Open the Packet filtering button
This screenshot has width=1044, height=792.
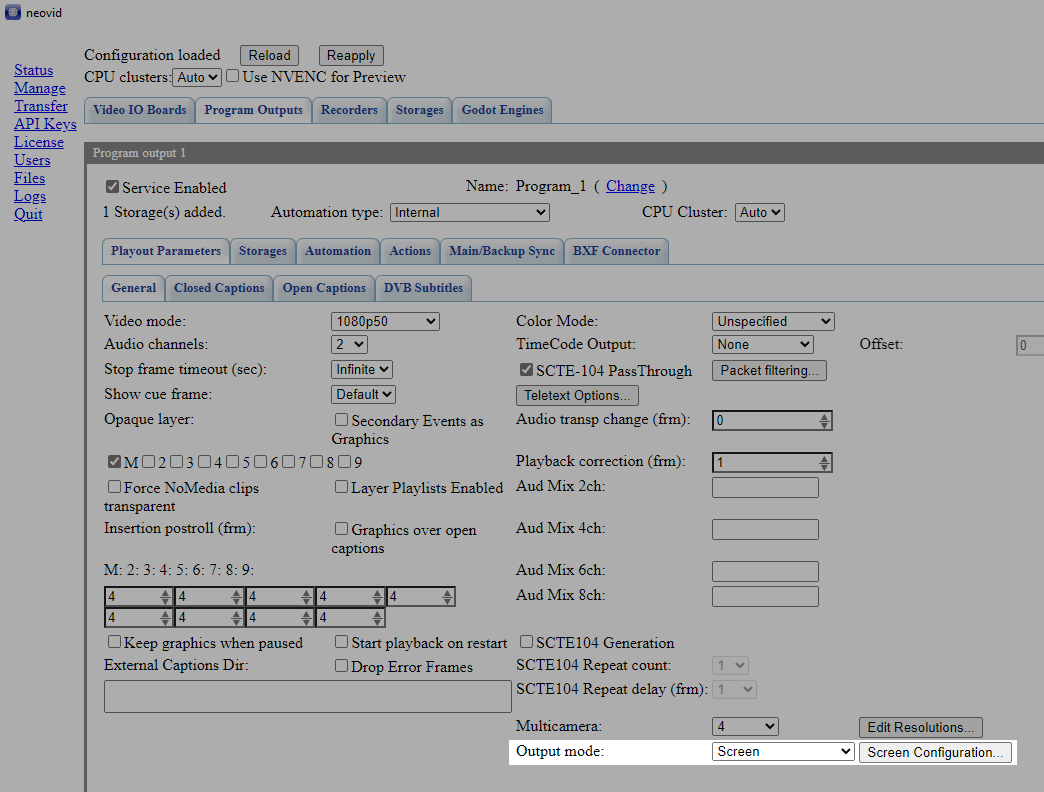point(769,371)
